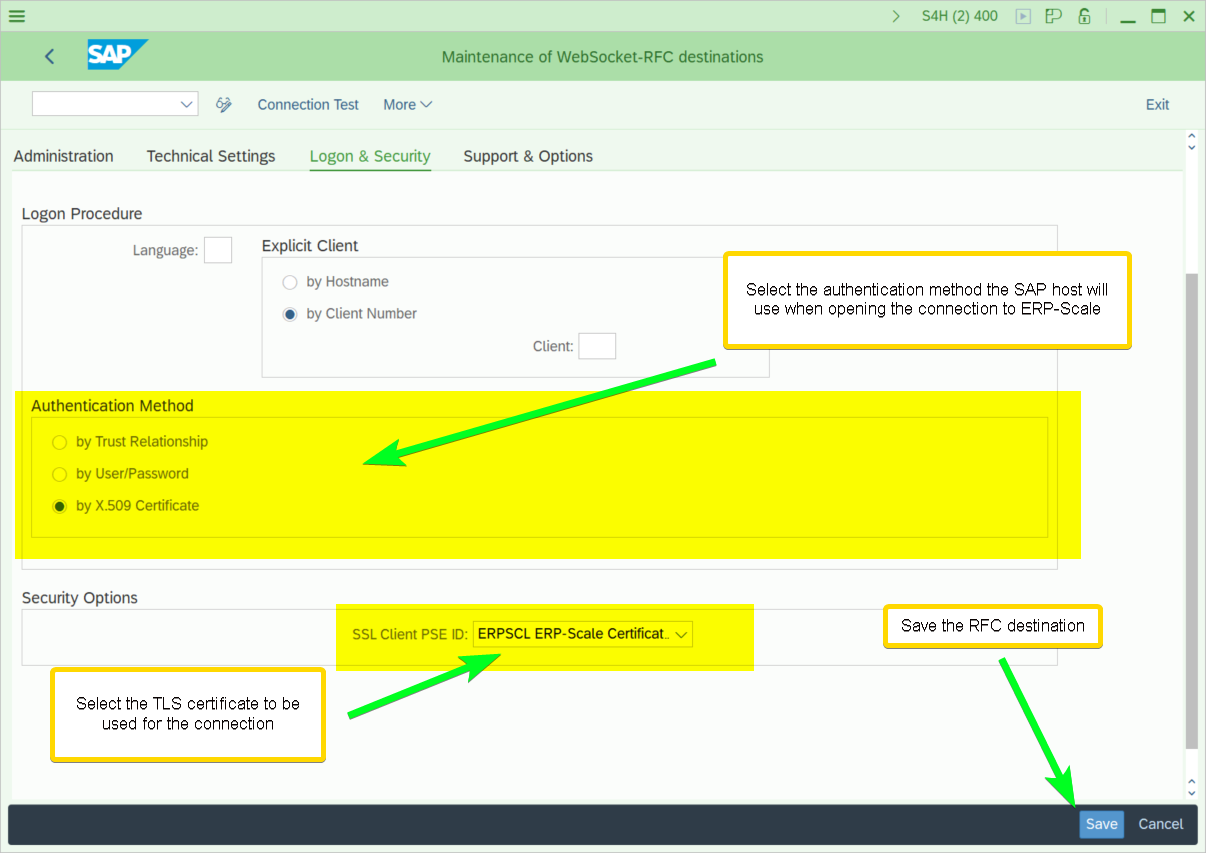Click the SAP logo
This screenshot has height=853, width=1206.
(x=116, y=56)
